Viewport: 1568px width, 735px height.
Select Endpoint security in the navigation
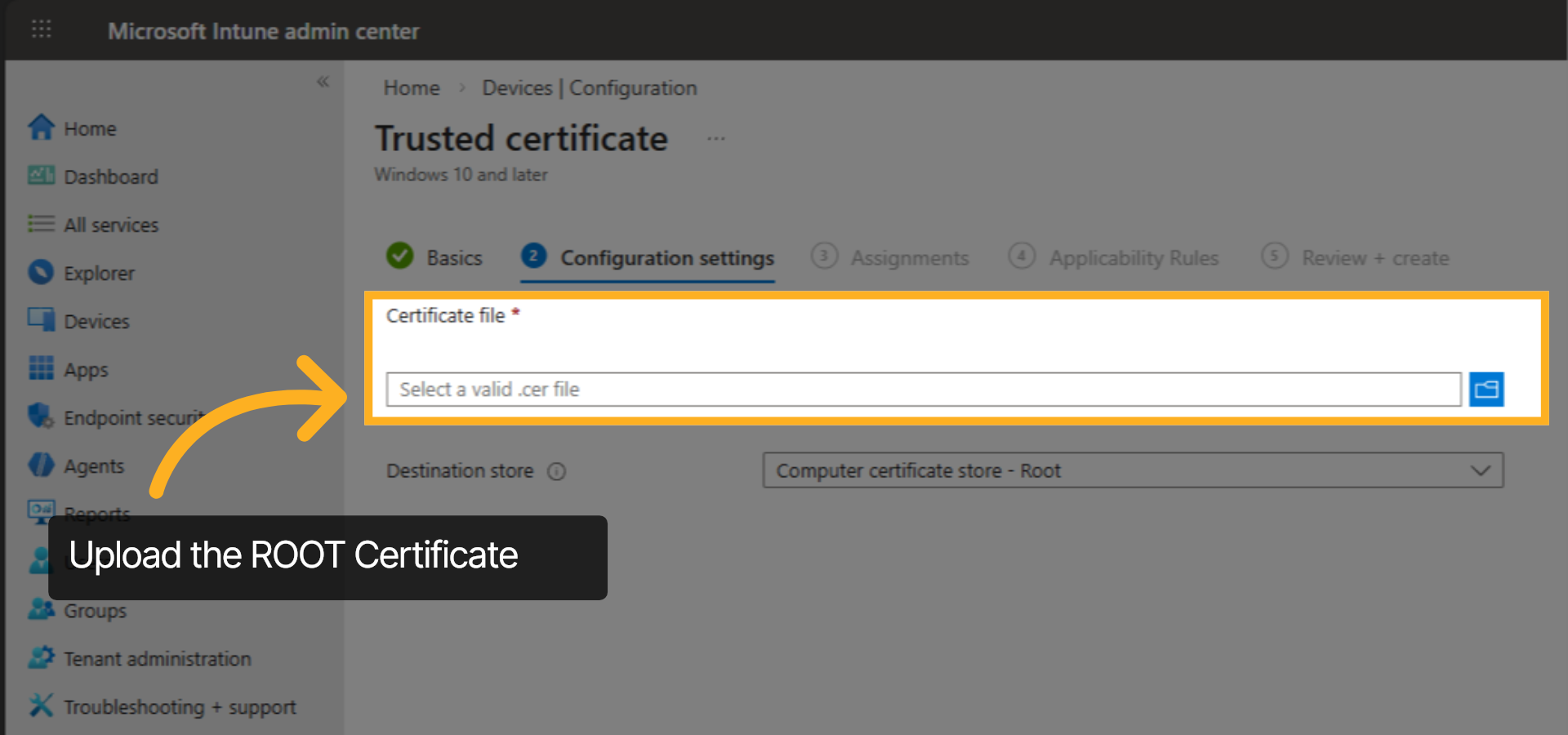131,417
